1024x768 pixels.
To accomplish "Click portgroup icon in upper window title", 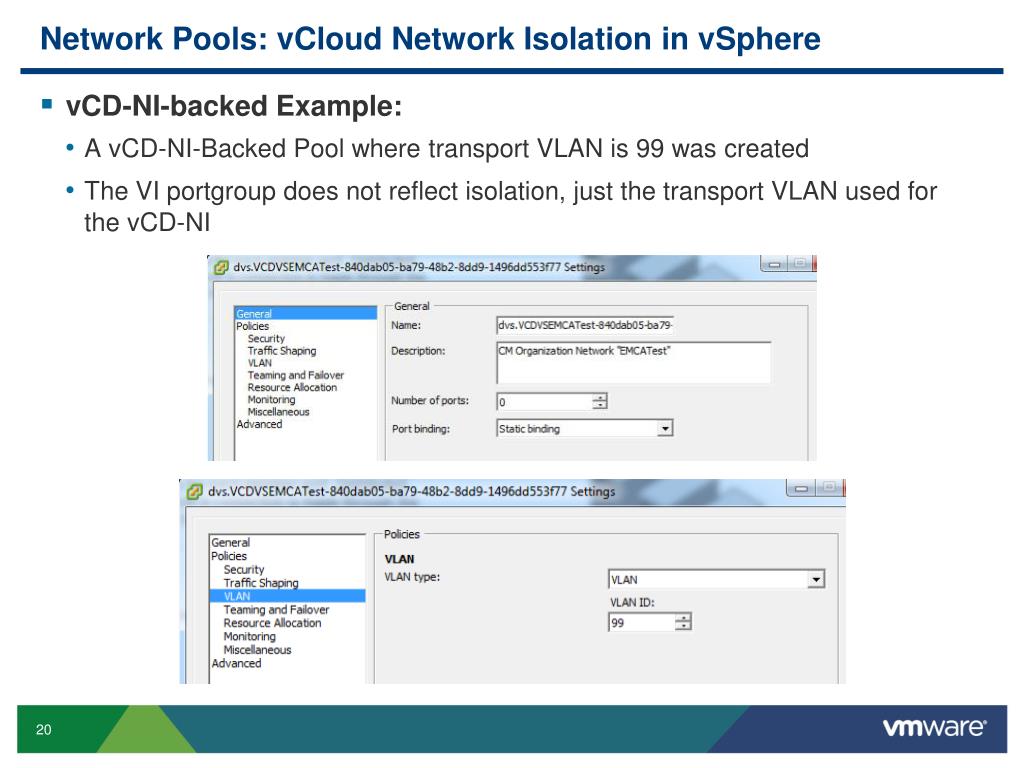I will coord(221,267).
